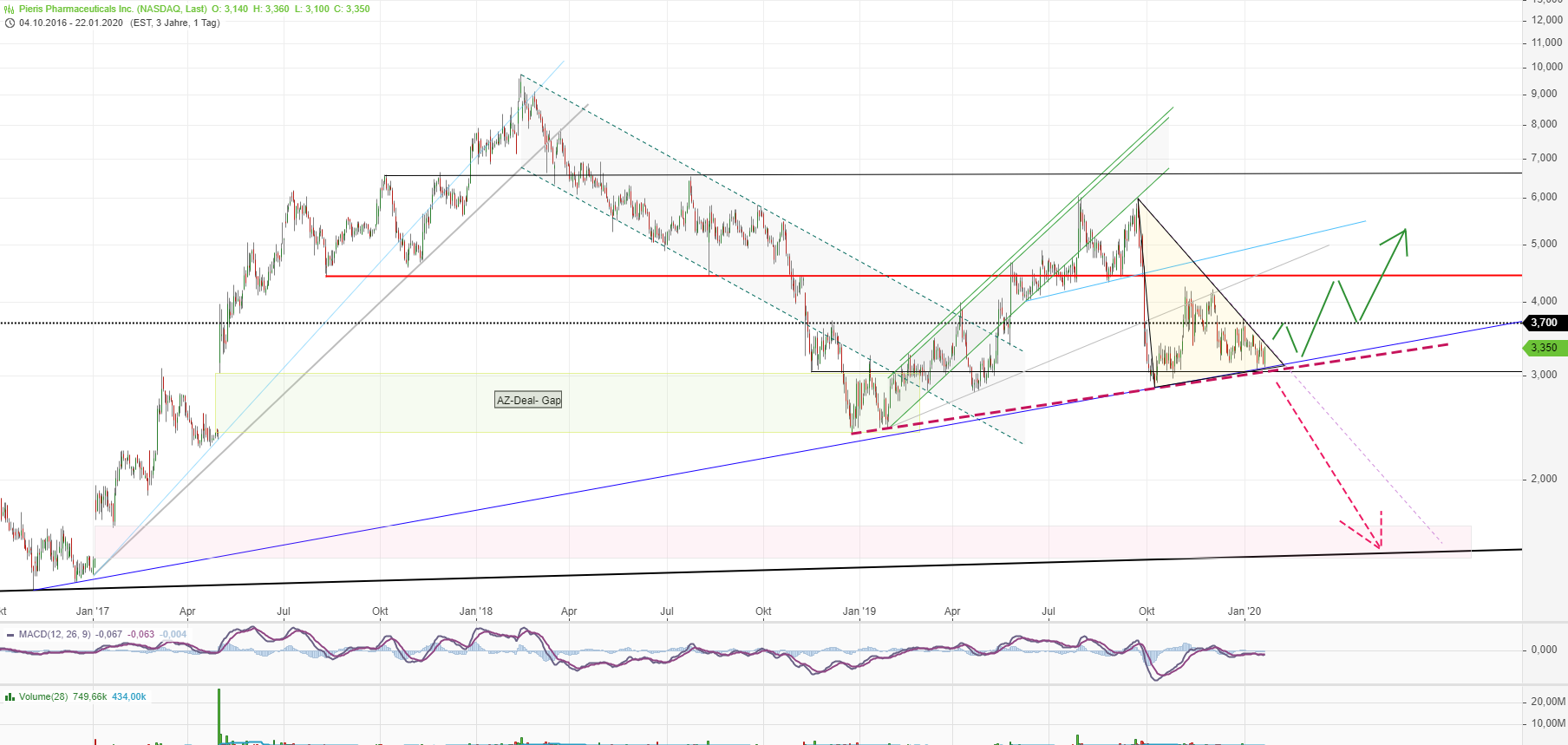Click the red dashed downward arrow tip
The image size is (1568, 745).
point(1379,546)
